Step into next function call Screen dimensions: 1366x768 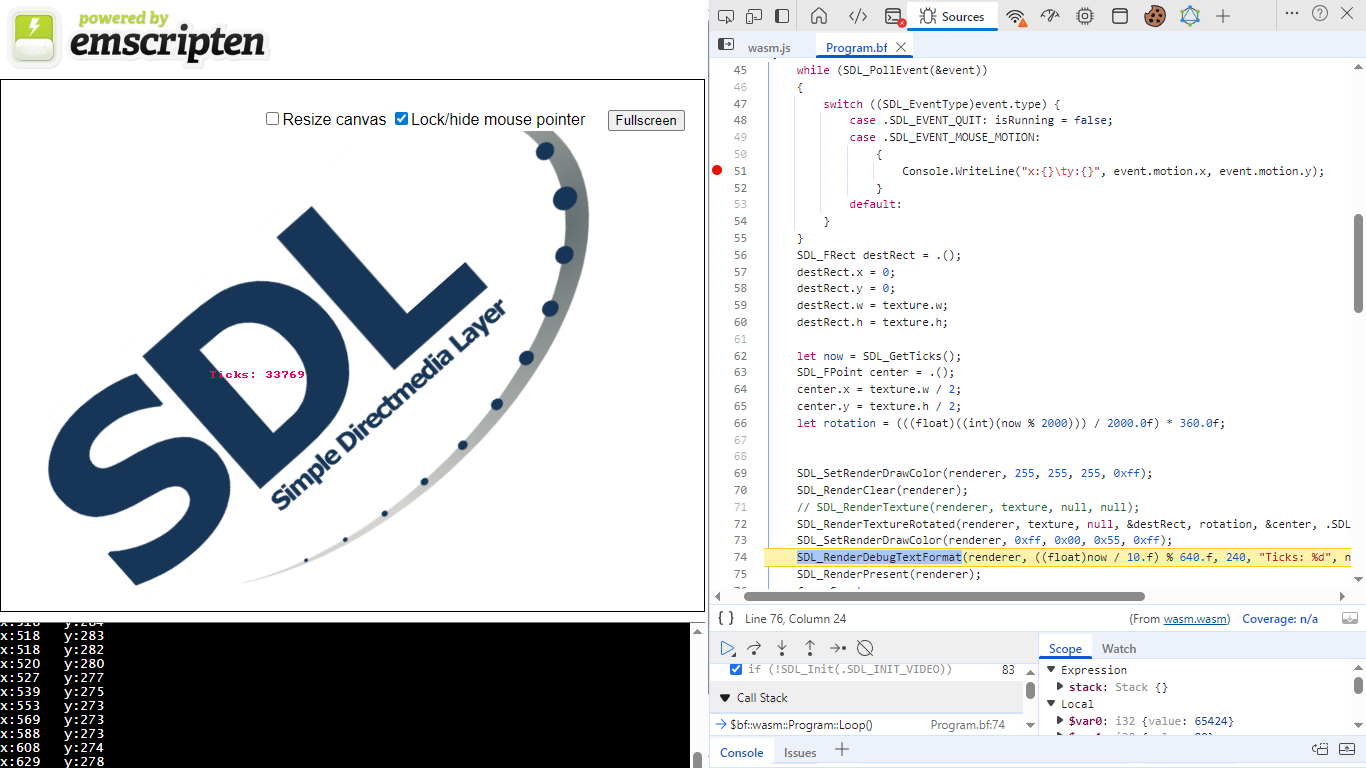point(782,648)
